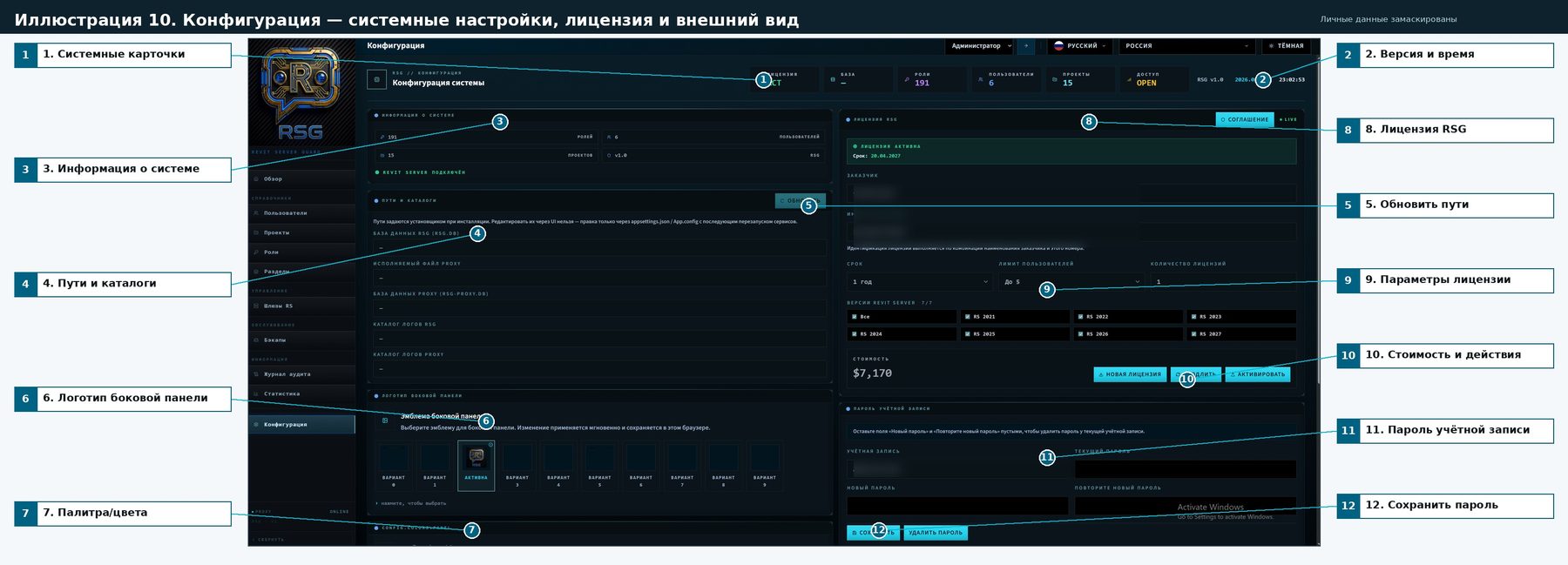Open the Лимит пользователей 'До 5' dropdown
Image resolution: width=1568 pixels, height=565 pixels.
click(x=1071, y=282)
